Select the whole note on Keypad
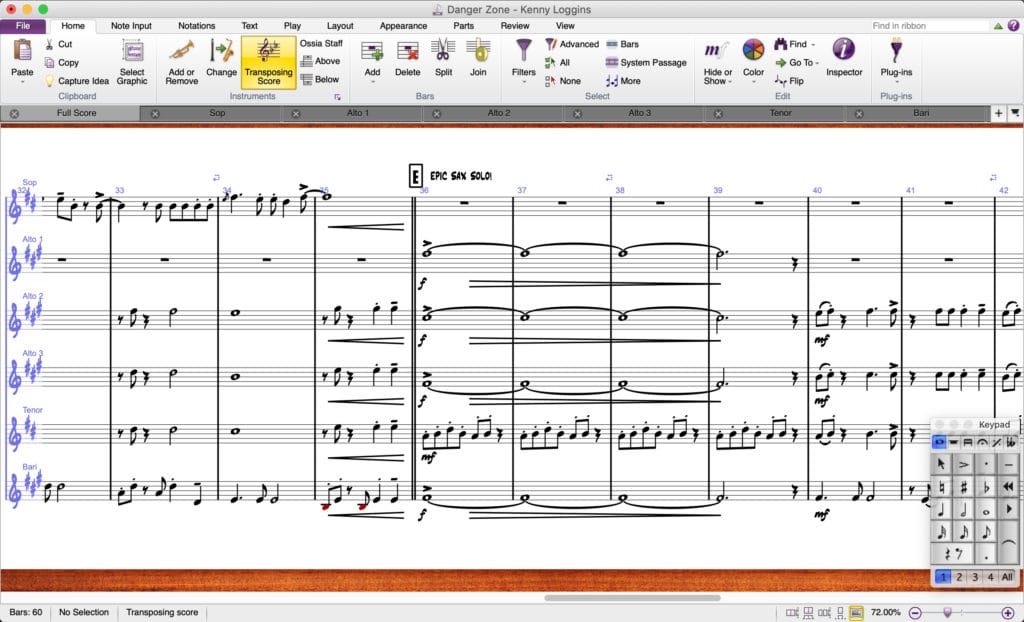 coord(986,510)
